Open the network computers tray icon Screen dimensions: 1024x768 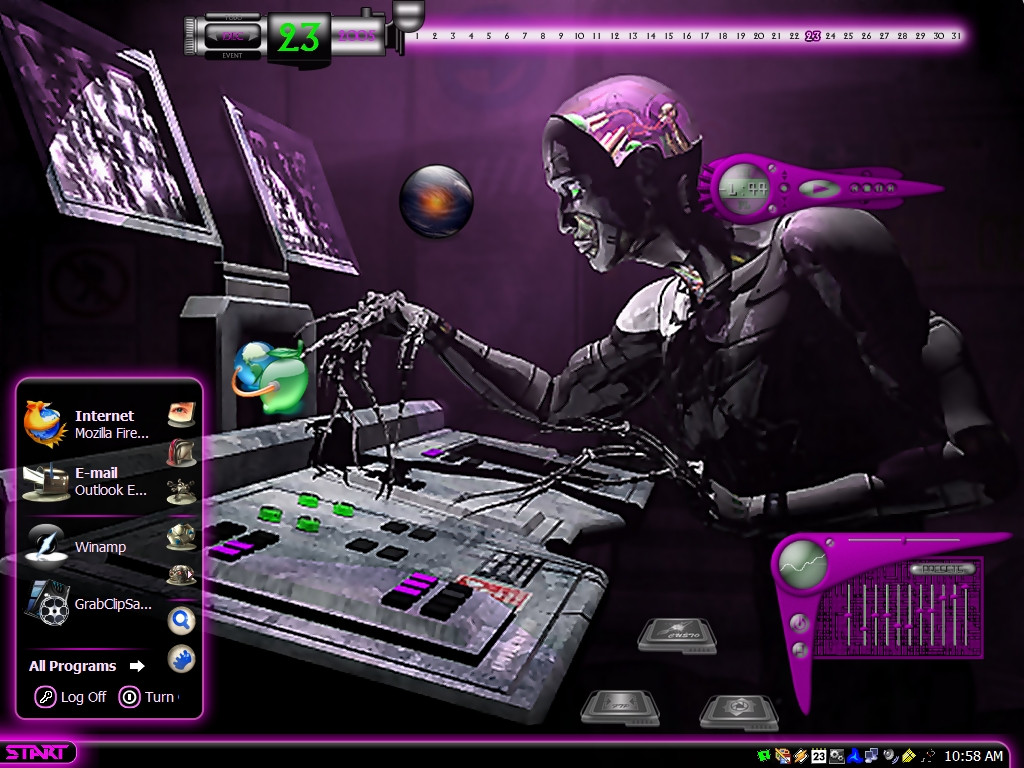(x=871, y=756)
